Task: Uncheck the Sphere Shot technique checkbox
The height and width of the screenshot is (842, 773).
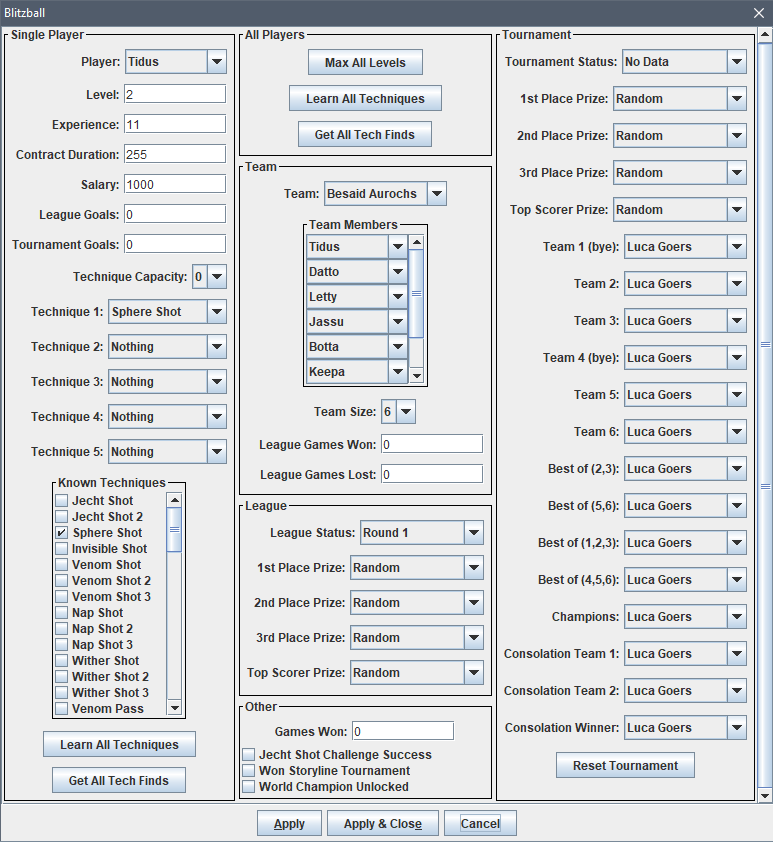Action: (62, 533)
